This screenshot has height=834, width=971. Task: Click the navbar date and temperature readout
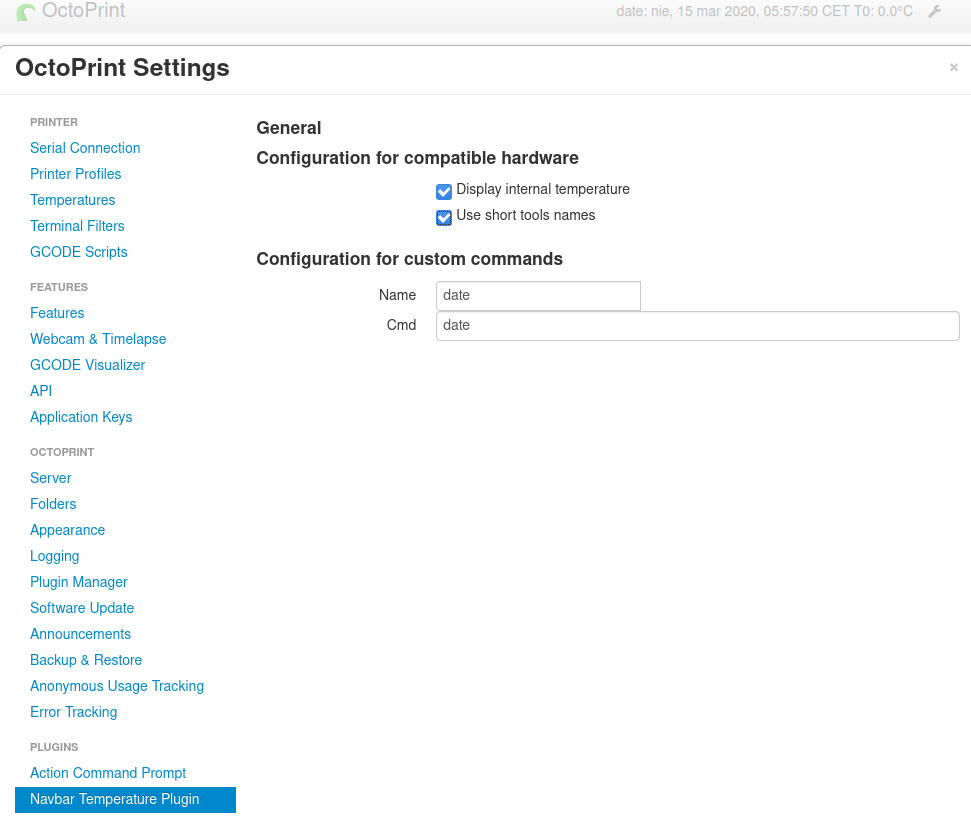764,11
